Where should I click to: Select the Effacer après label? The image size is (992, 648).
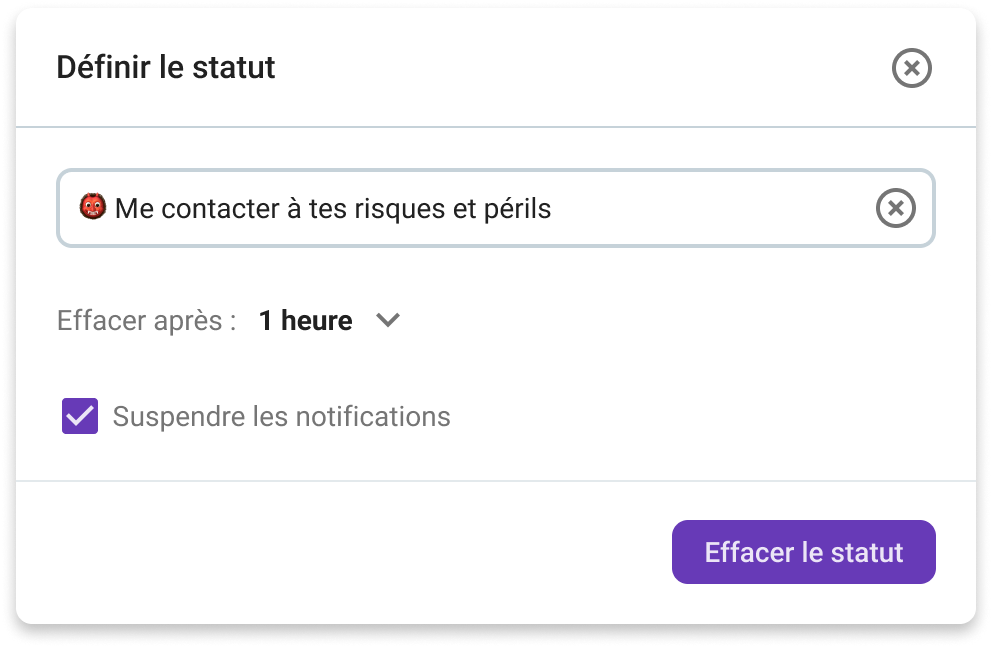click(140, 320)
